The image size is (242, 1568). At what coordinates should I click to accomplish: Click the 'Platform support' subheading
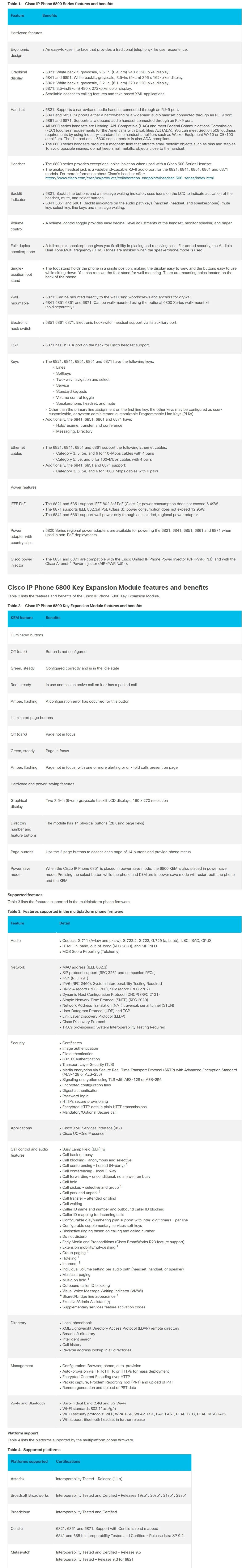(x=22, y=1433)
